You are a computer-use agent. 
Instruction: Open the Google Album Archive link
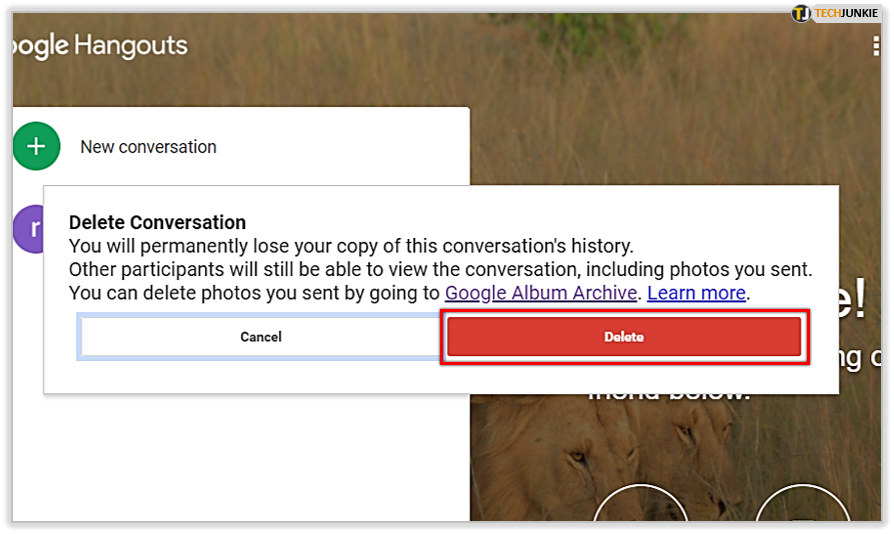(541, 293)
